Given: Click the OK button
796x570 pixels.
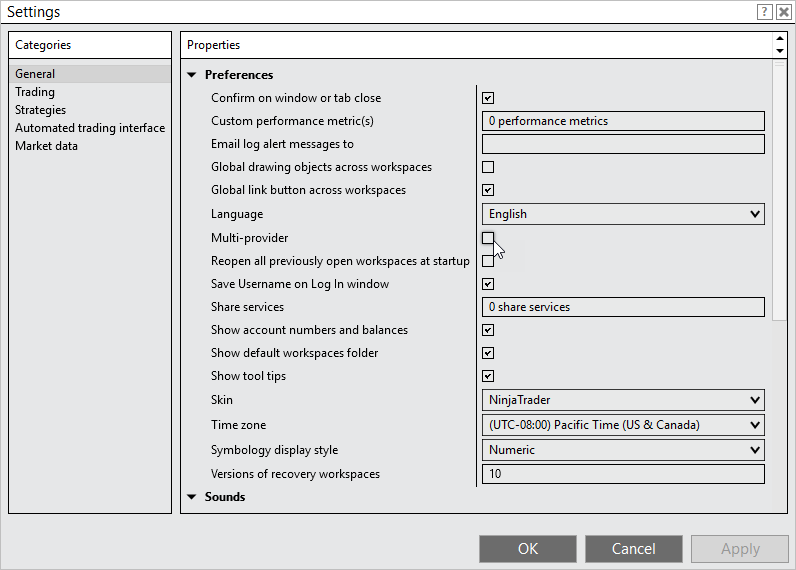Looking at the screenshot, I should pyautogui.click(x=527, y=548).
